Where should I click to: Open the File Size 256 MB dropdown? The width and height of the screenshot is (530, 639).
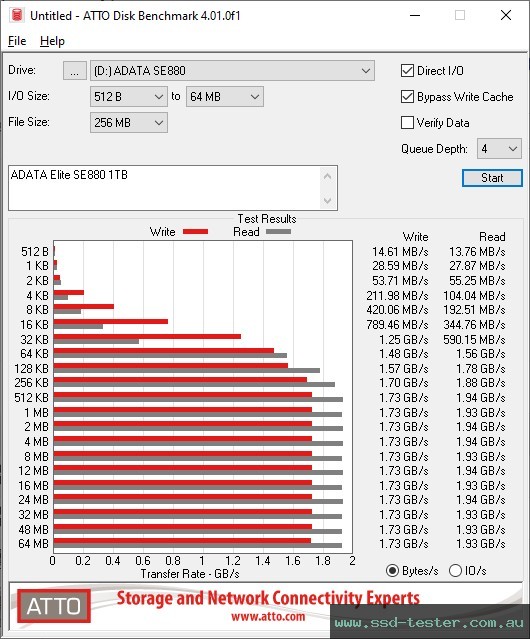tap(129, 123)
